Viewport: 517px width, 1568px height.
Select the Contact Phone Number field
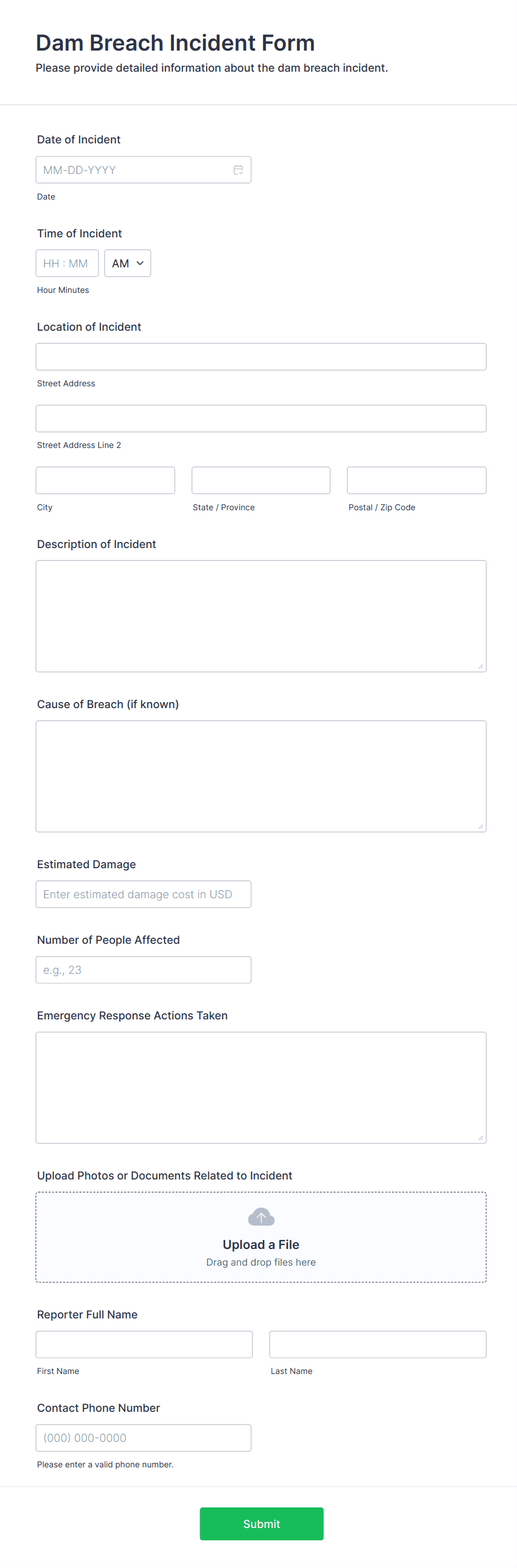143,1437
